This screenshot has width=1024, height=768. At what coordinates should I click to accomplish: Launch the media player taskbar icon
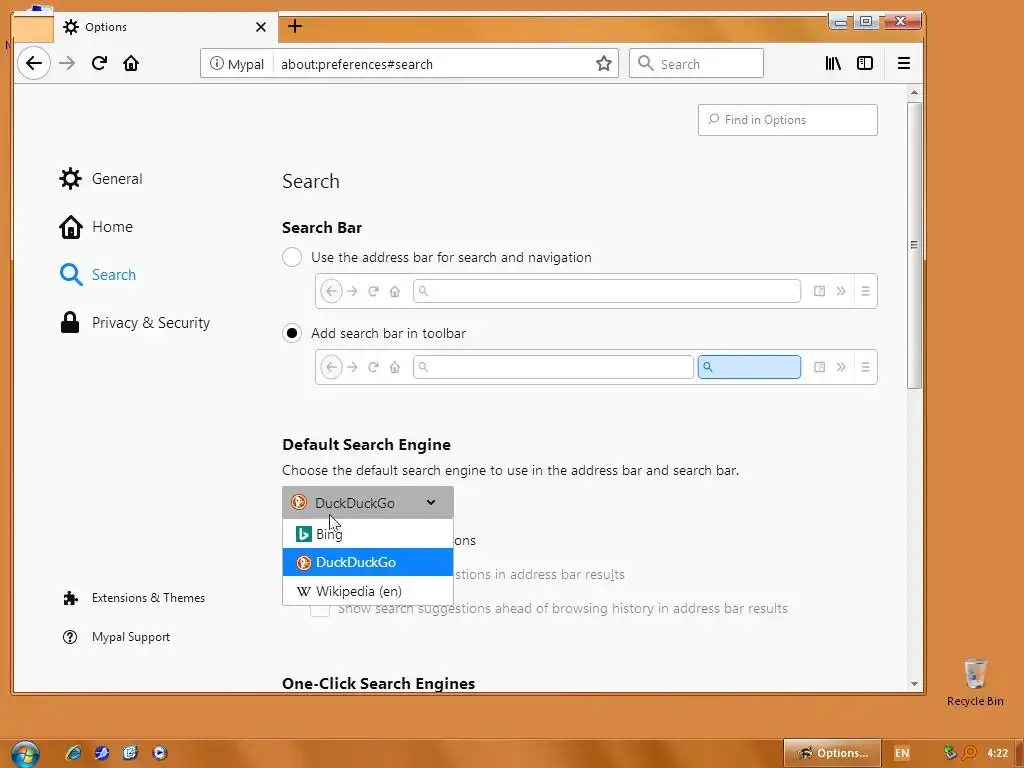tap(159, 753)
